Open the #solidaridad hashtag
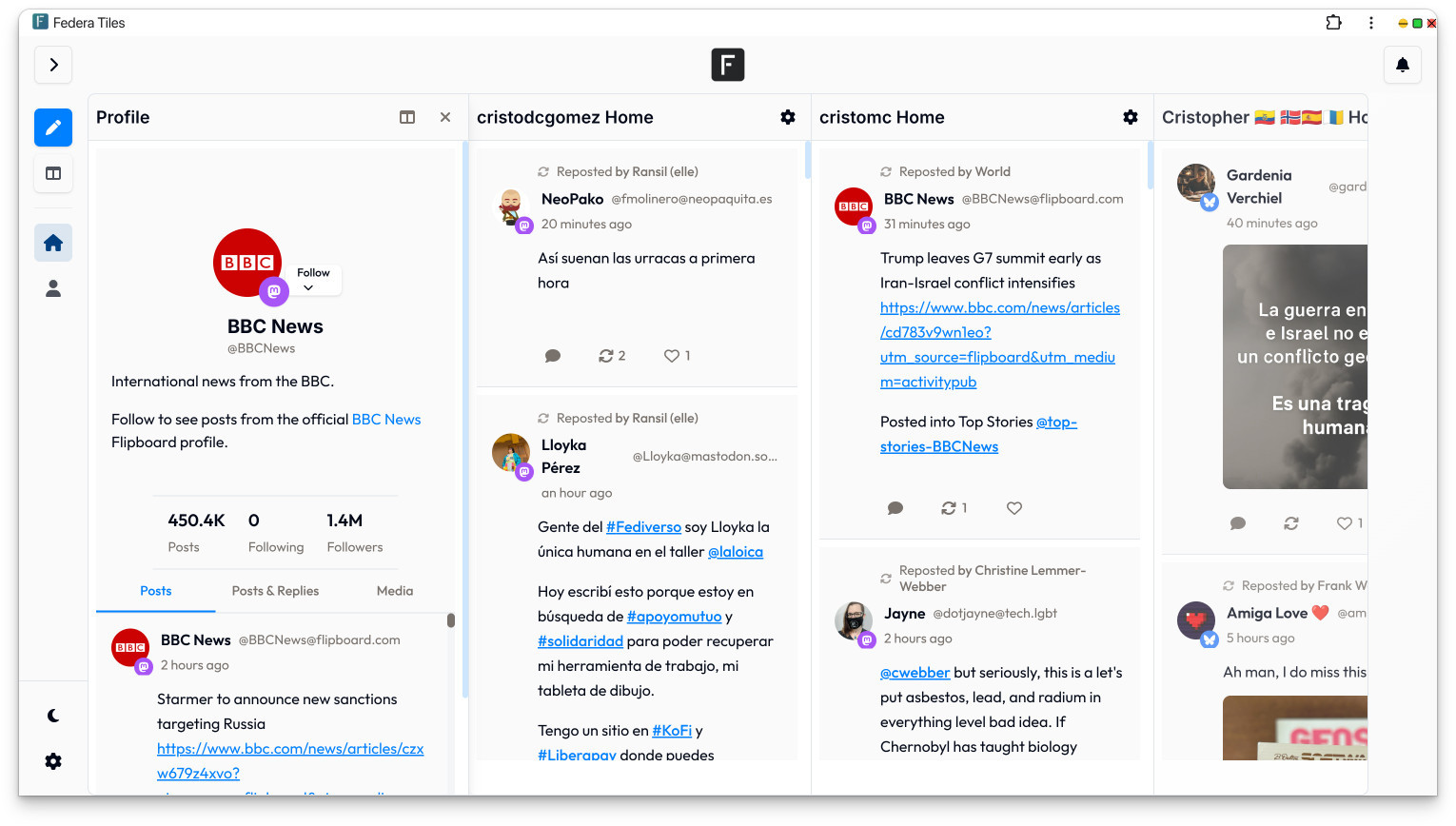 (580, 641)
